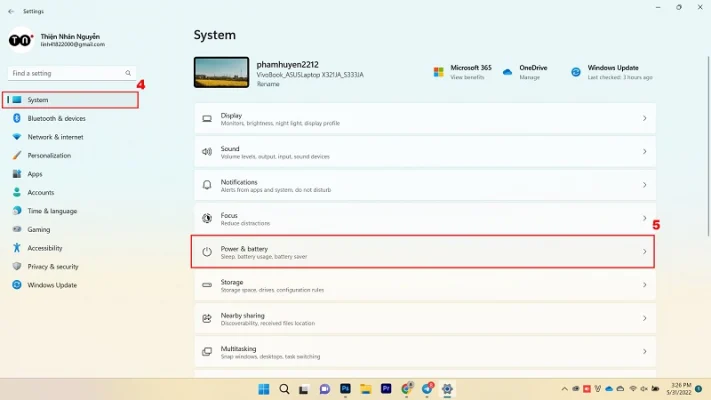The width and height of the screenshot is (711, 400).
Task: Open the Power & battery row chevron
Action: 644,252
